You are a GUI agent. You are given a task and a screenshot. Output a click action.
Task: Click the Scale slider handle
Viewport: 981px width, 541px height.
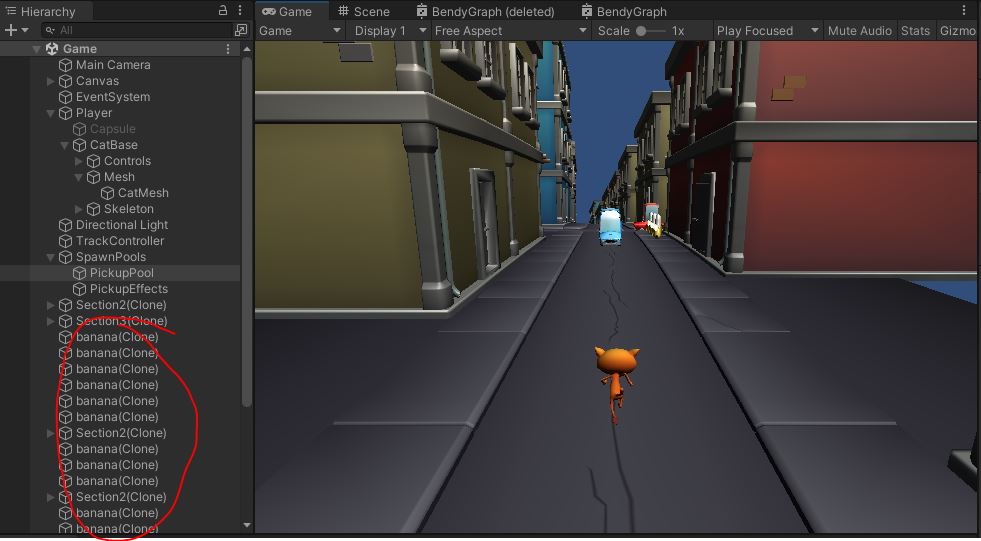(x=642, y=30)
